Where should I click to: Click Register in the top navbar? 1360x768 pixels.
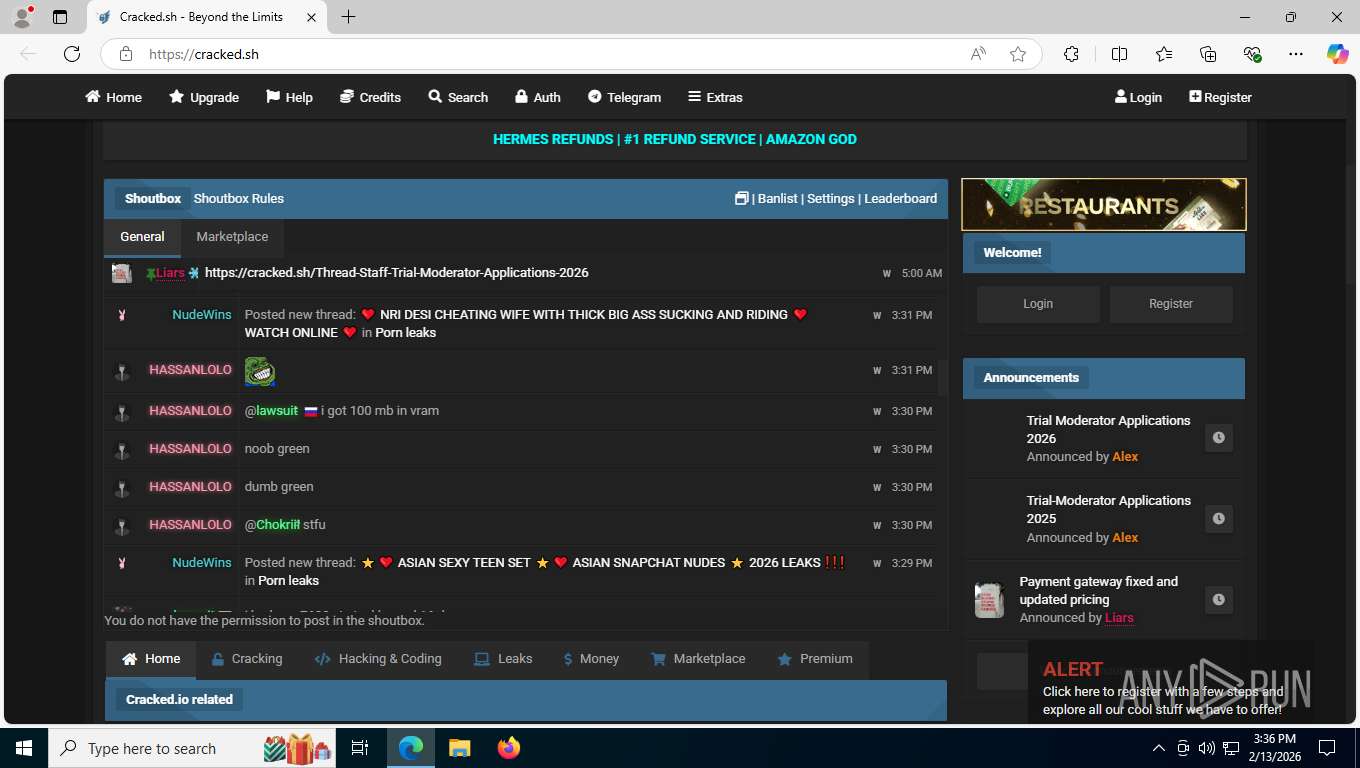1220,97
